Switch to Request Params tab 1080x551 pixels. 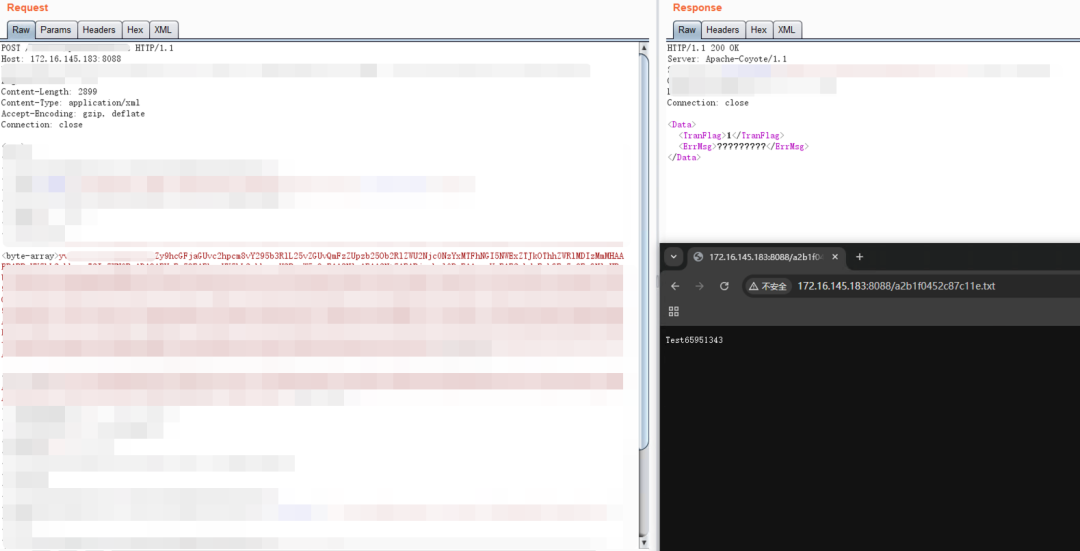pyautogui.click(x=55, y=30)
